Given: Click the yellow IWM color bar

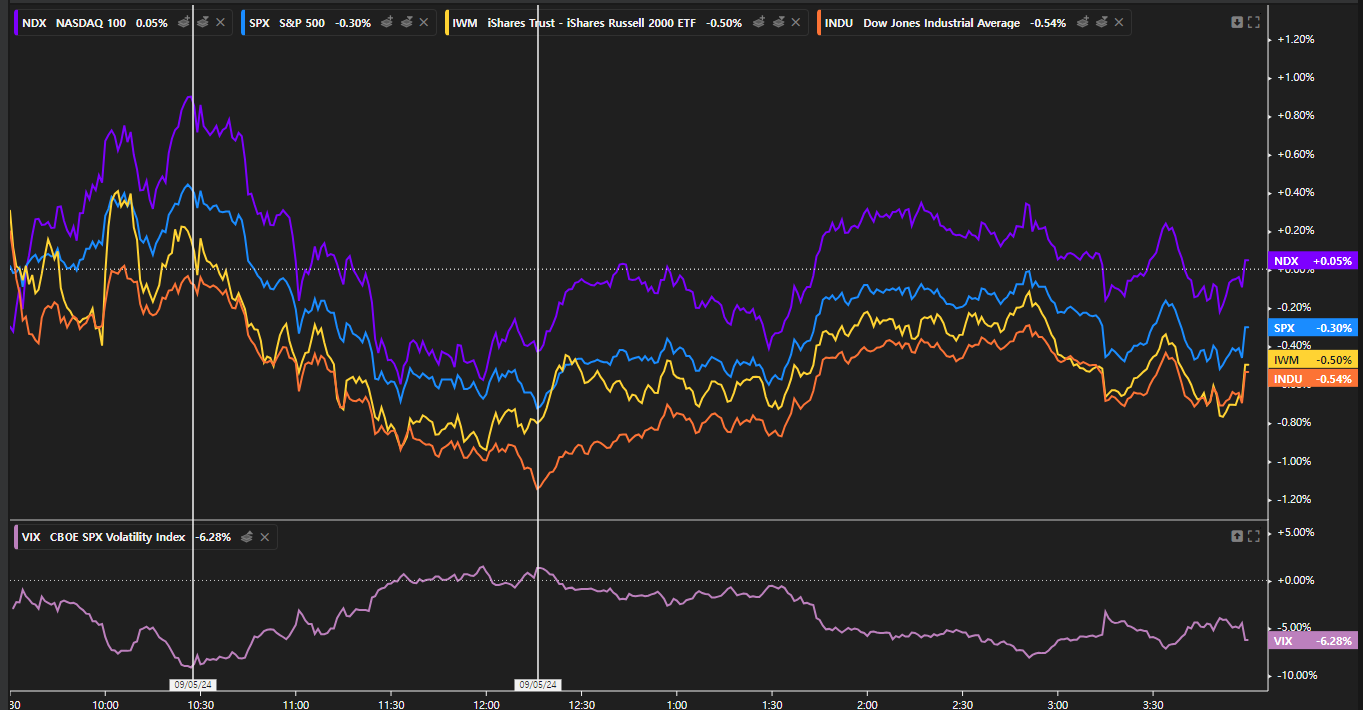Looking at the screenshot, I should point(447,22).
